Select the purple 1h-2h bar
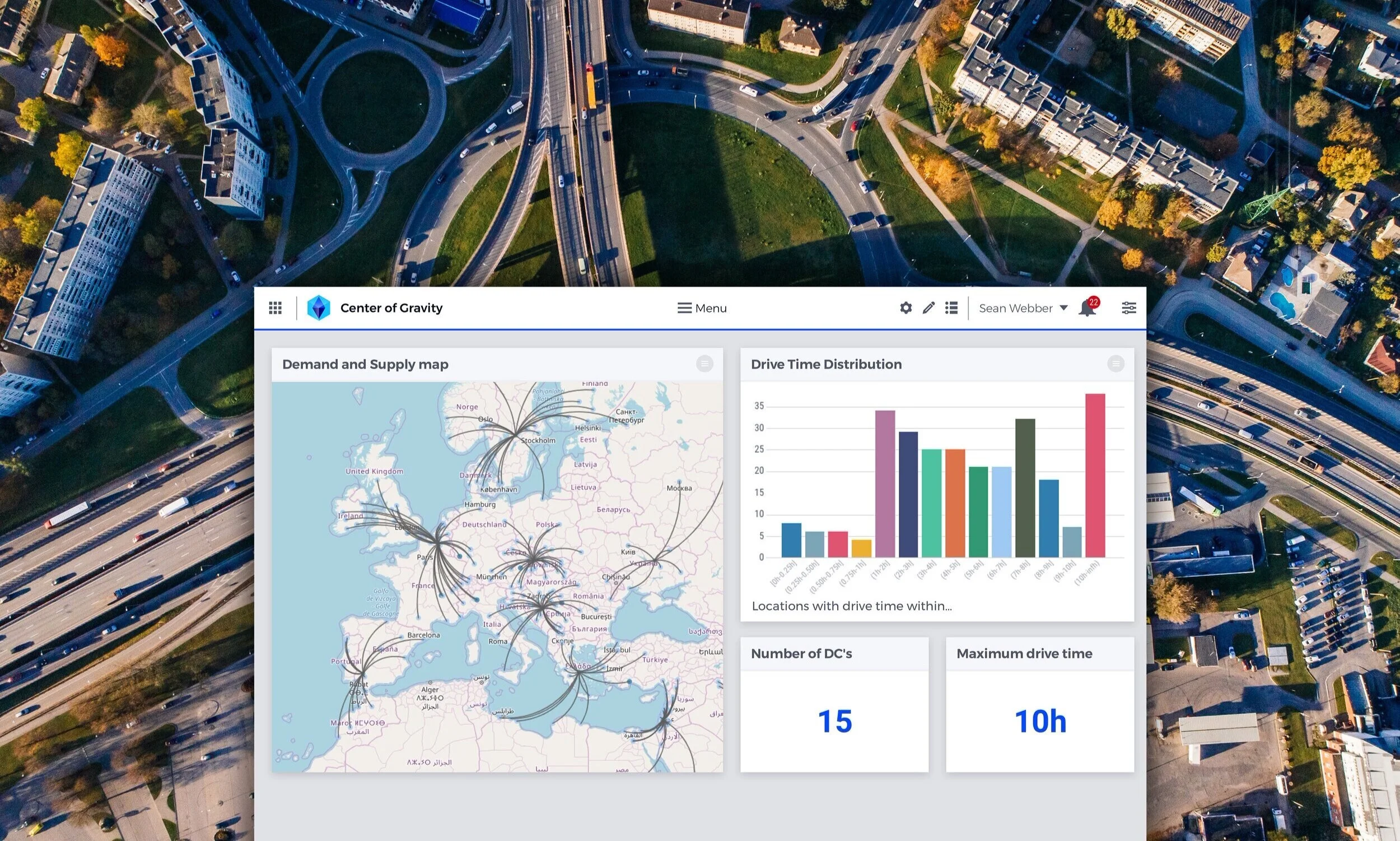 [885, 485]
